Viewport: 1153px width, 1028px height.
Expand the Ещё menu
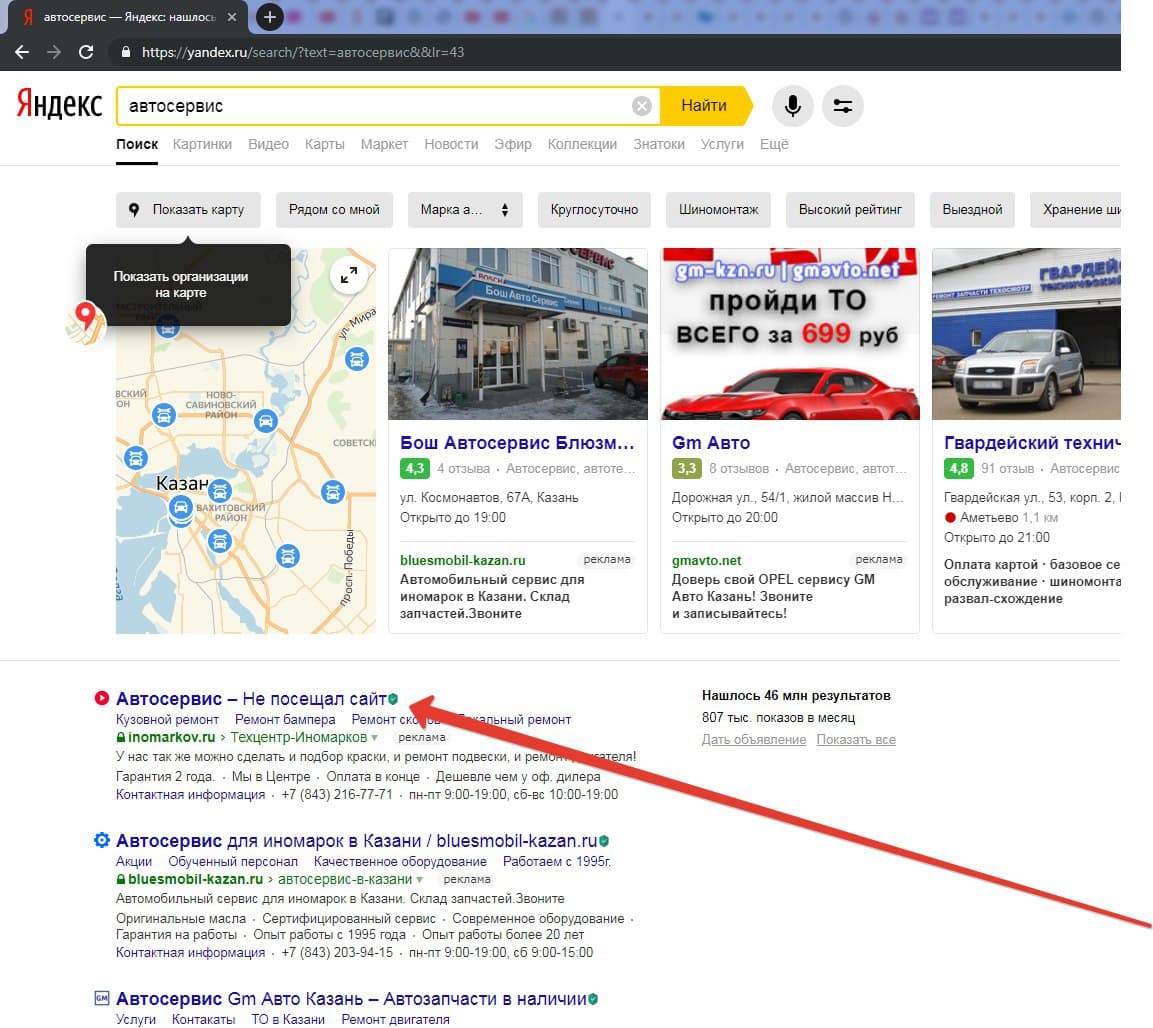774,144
